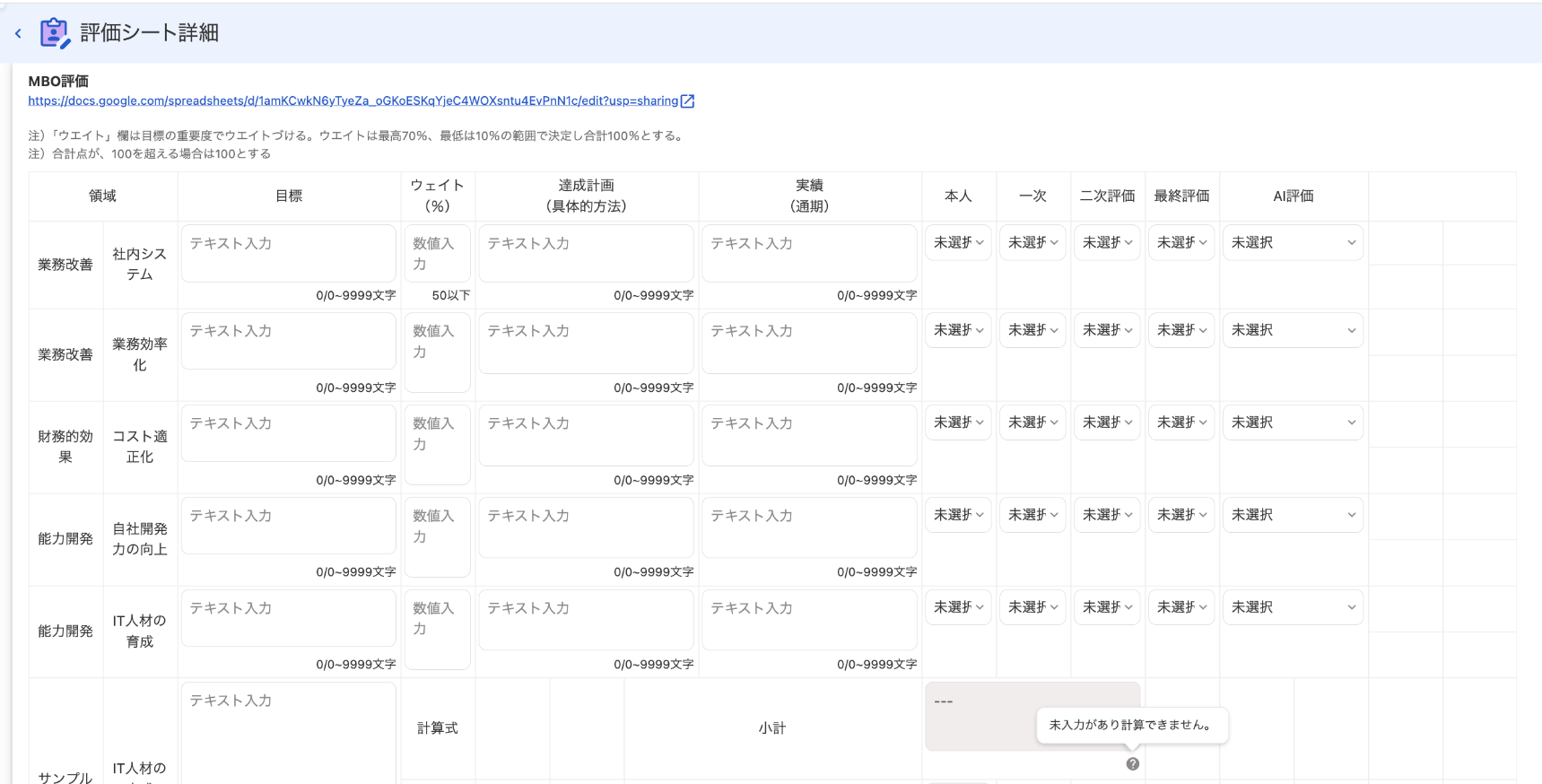Open AI評価 dropdown in IT人材の育成 row
Viewport: 1542px width, 784px height.
[1293, 607]
